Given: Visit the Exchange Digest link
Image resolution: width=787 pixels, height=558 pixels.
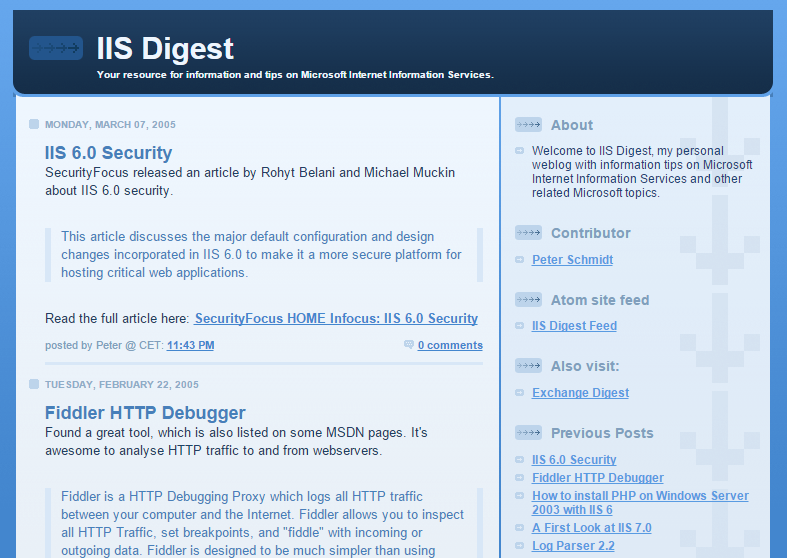Looking at the screenshot, I should coord(580,392).
